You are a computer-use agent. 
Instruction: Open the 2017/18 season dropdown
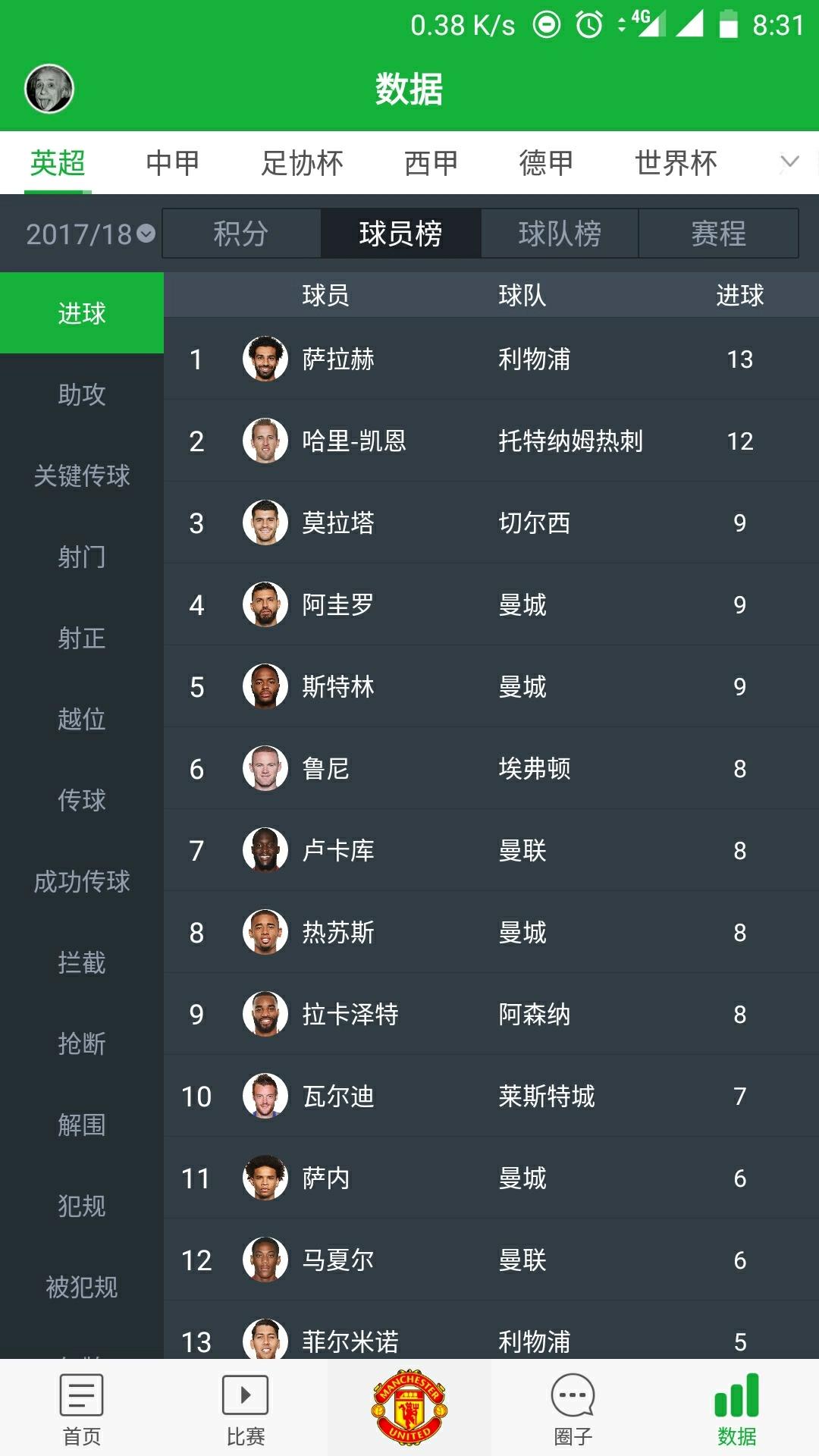pos(87,234)
